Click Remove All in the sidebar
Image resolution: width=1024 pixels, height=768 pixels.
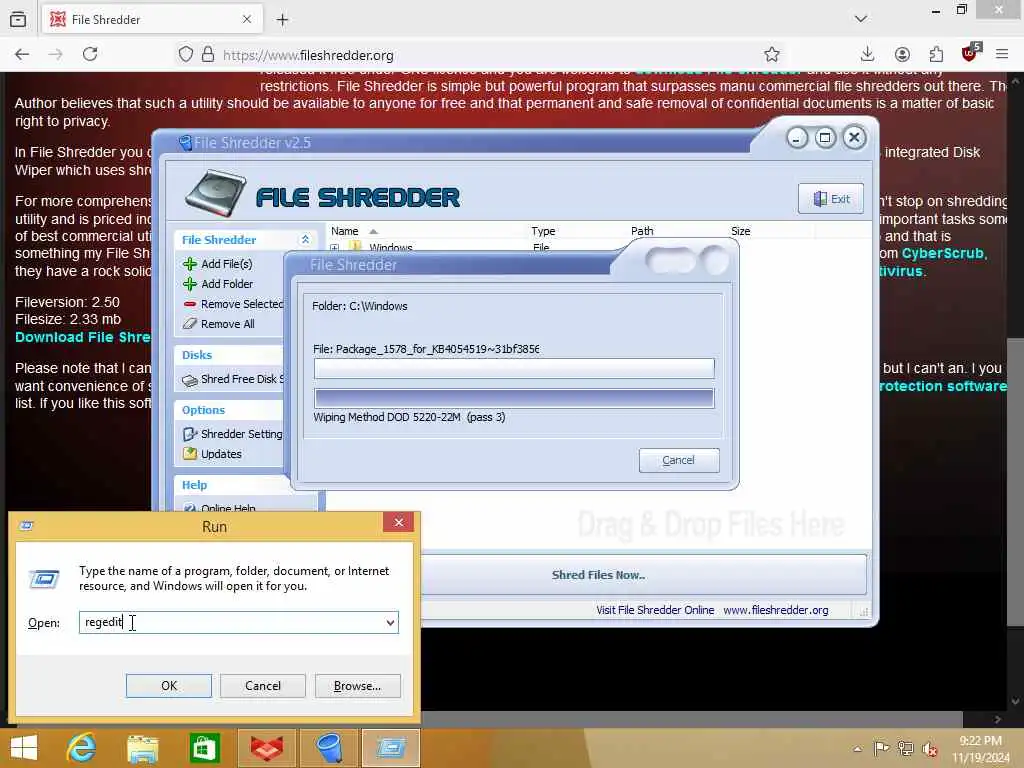[227, 324]
